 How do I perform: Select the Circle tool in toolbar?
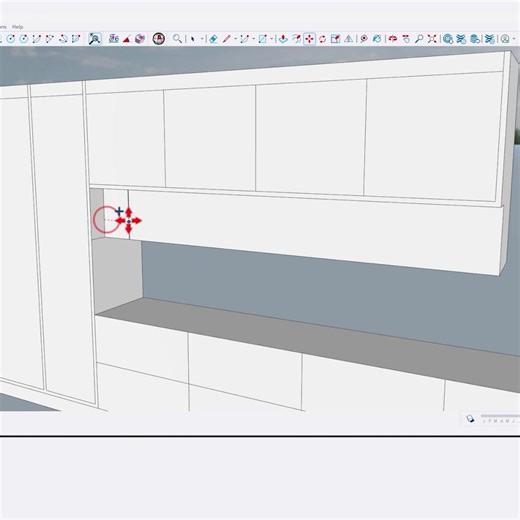(x=11, y=39)
